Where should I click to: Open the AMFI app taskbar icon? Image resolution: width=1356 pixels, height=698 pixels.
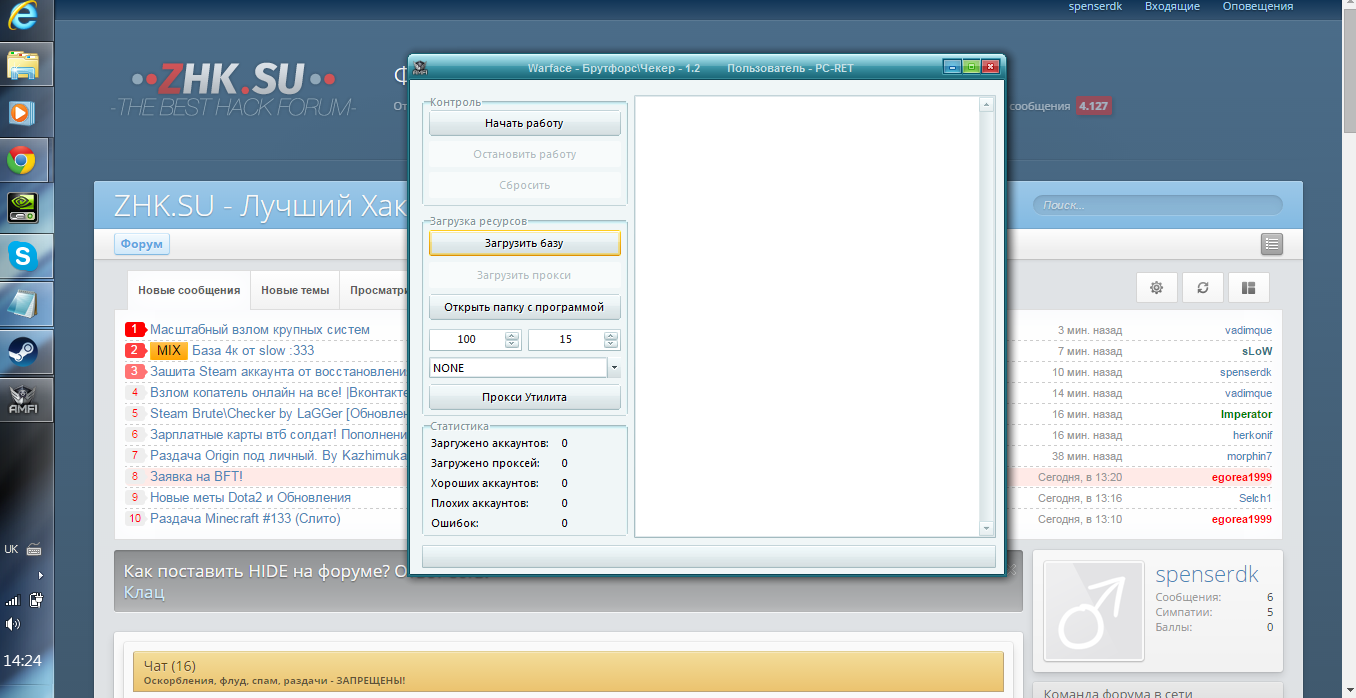[x=22, y=399]
